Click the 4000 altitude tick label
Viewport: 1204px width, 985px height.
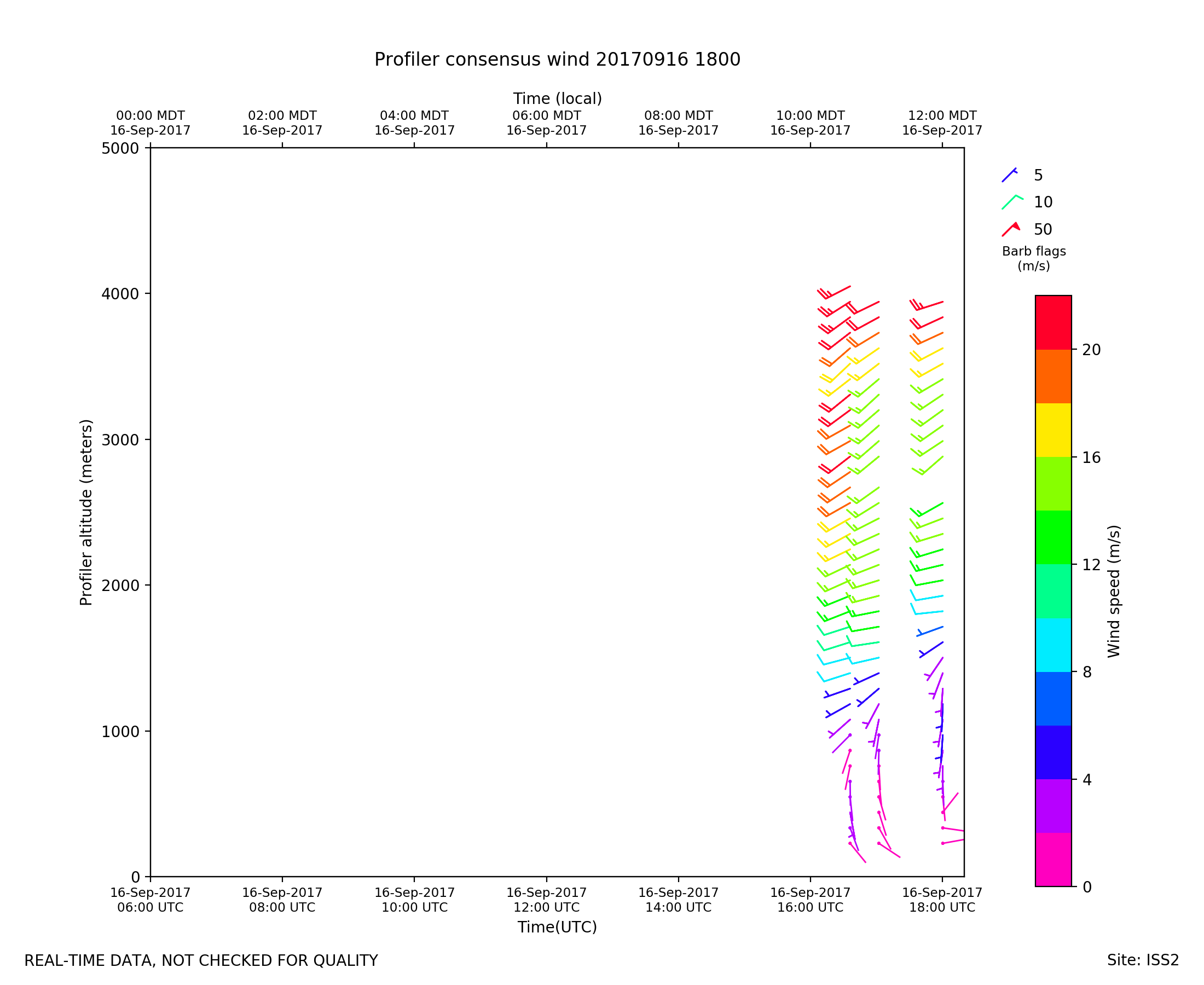[120, 294]
